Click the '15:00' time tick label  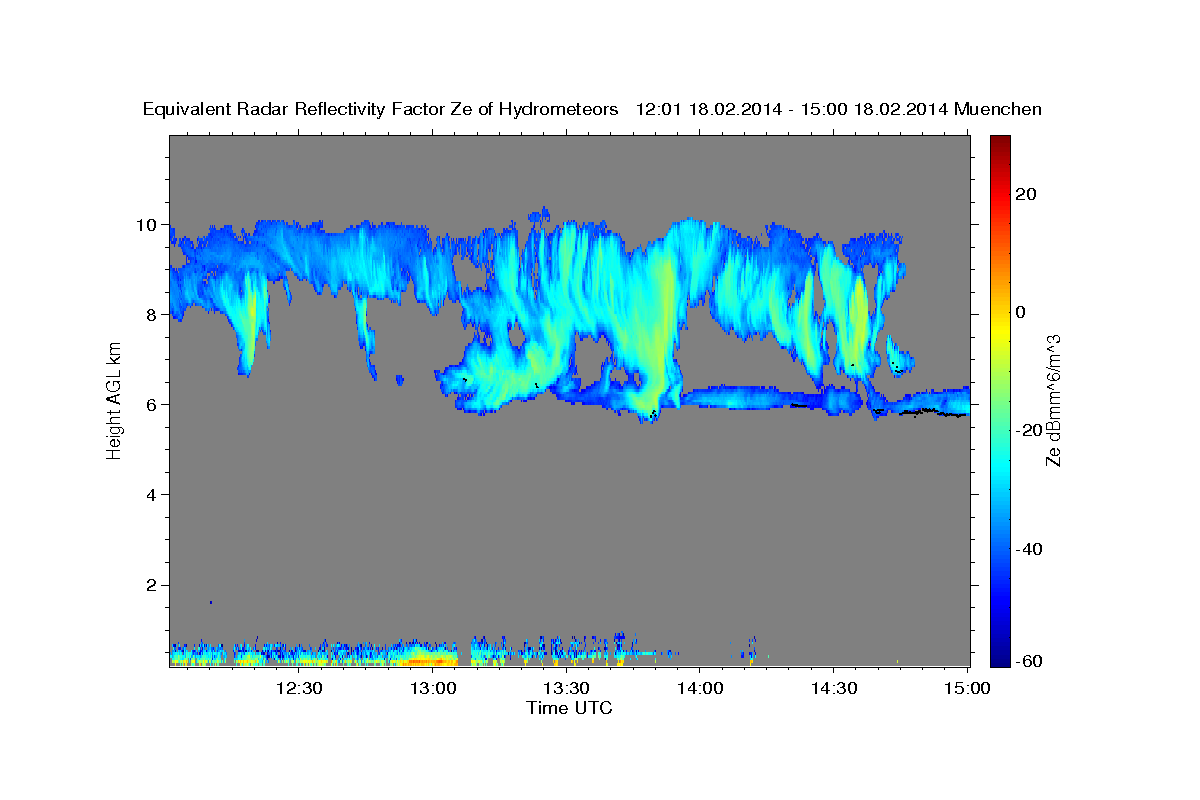[x=967, y=689]
